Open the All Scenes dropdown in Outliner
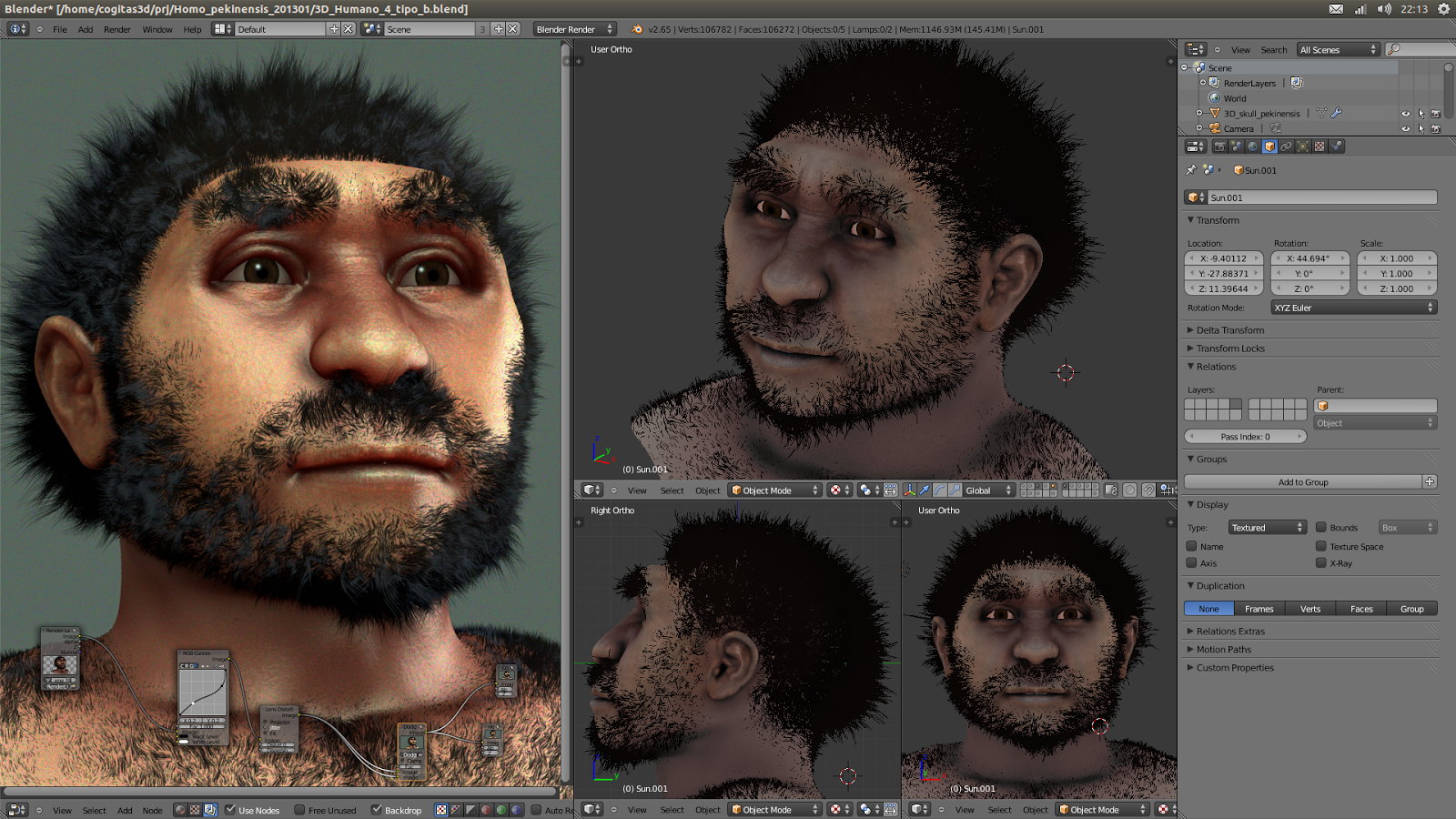Image resolution: width=1456 pixels, height=819 pixels. tap(1338, 49)
